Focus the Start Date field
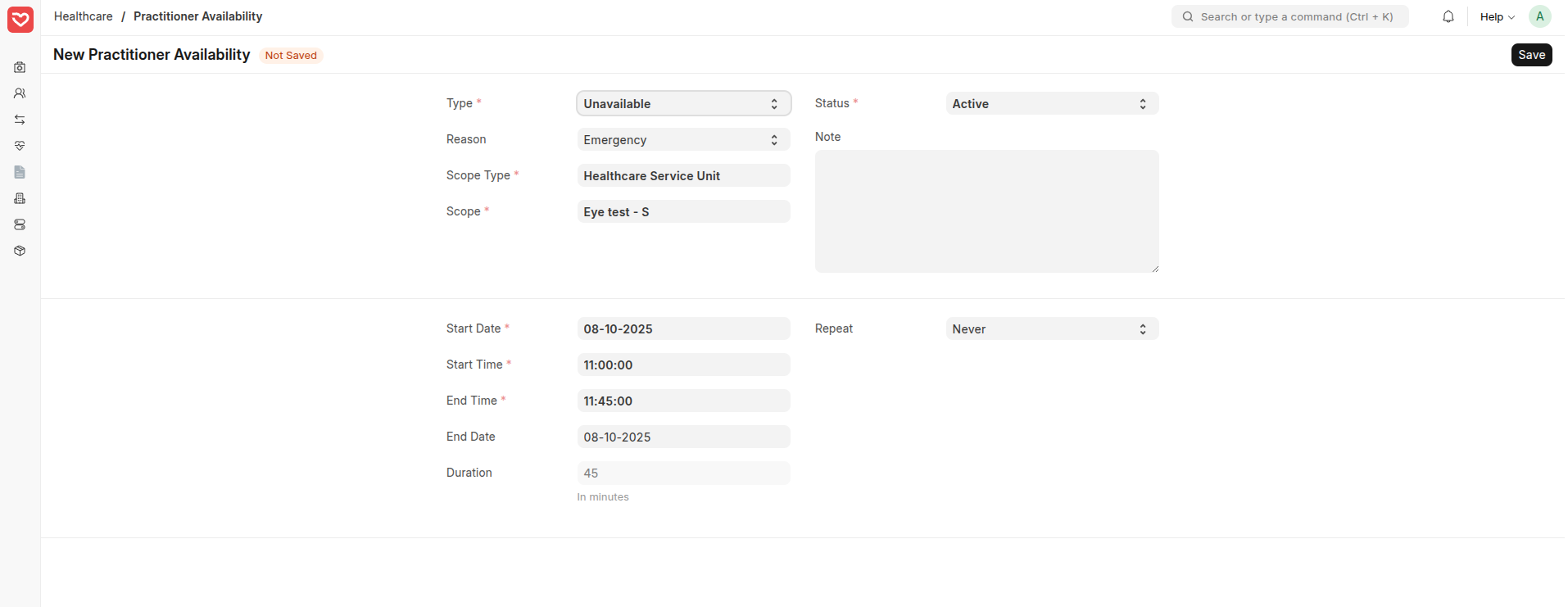This screenshot has height=607, width=1568. [683, 329]
